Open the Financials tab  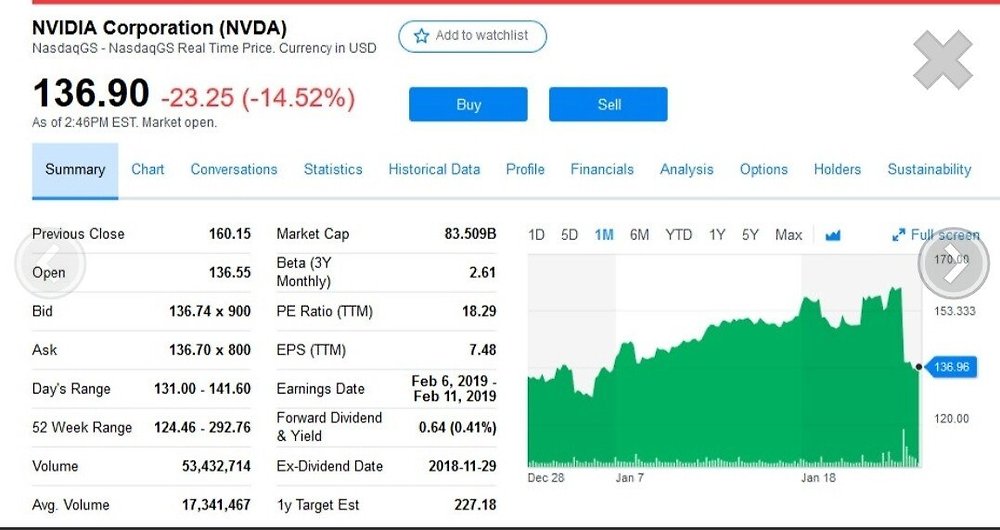pyautogui.click(x=602, y=170)
